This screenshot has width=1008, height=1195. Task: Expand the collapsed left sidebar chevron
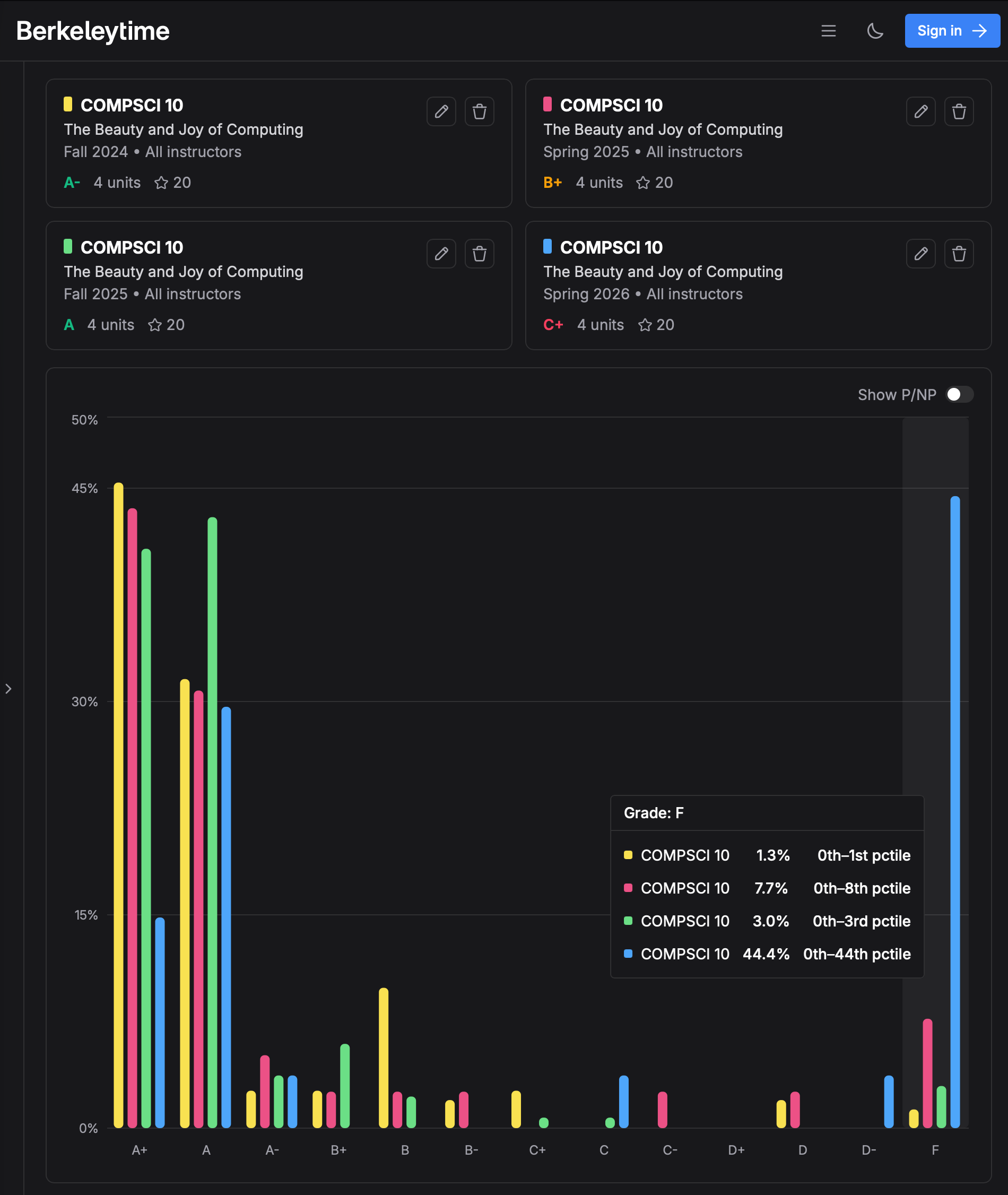click(8, 689)
